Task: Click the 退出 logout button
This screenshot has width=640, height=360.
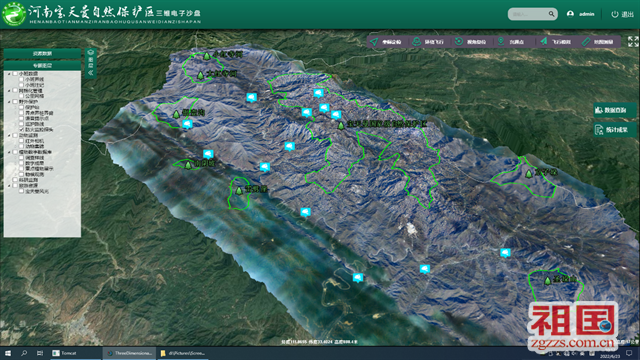Action: coord(623,14)
